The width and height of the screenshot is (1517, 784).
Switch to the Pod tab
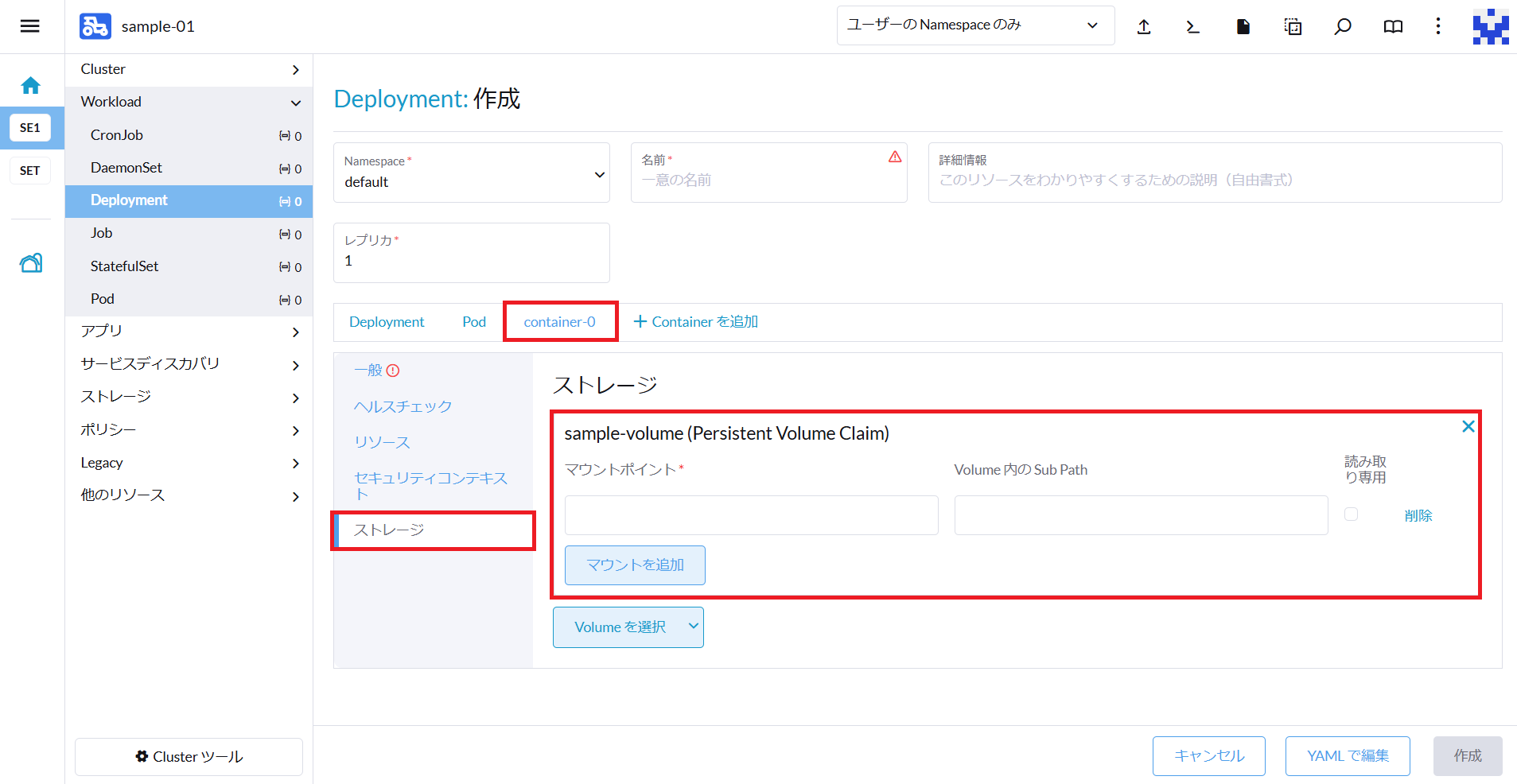(473, 322)
